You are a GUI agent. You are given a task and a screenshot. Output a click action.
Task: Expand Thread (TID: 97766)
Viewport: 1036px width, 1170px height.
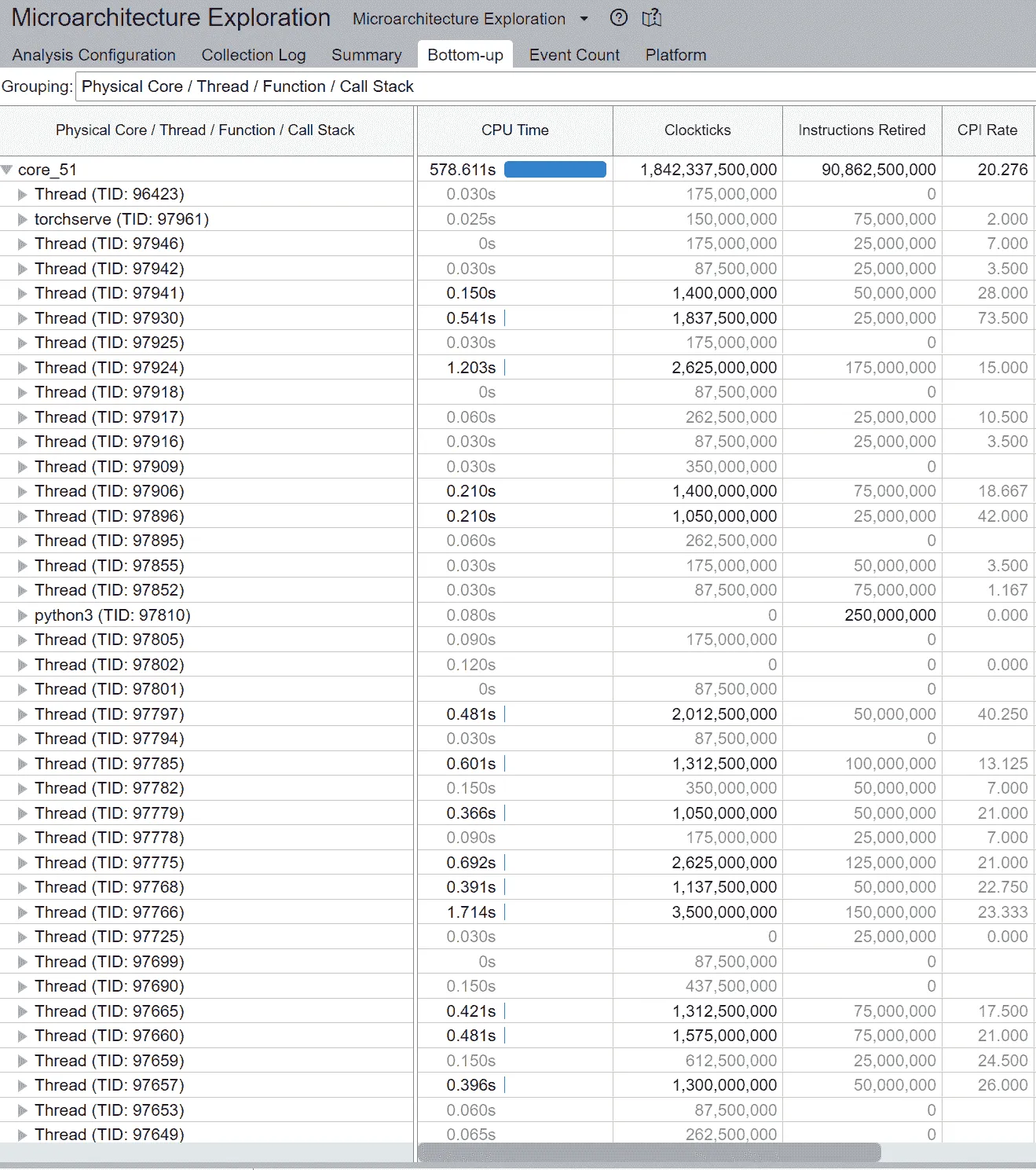tap(23, 912)
